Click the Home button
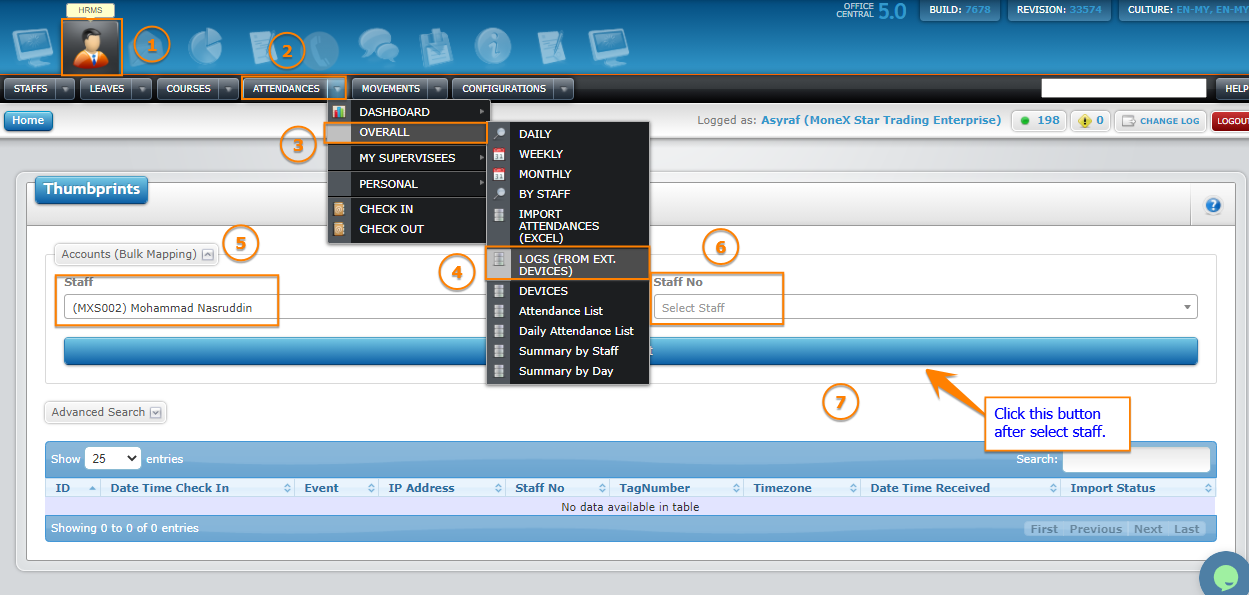 (28, 120)
